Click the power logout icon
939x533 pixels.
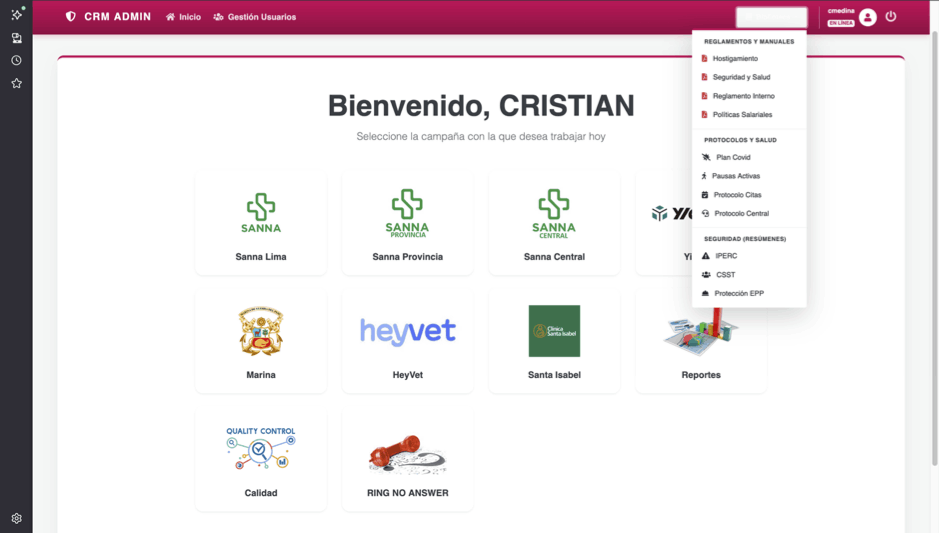click(891, 17)
